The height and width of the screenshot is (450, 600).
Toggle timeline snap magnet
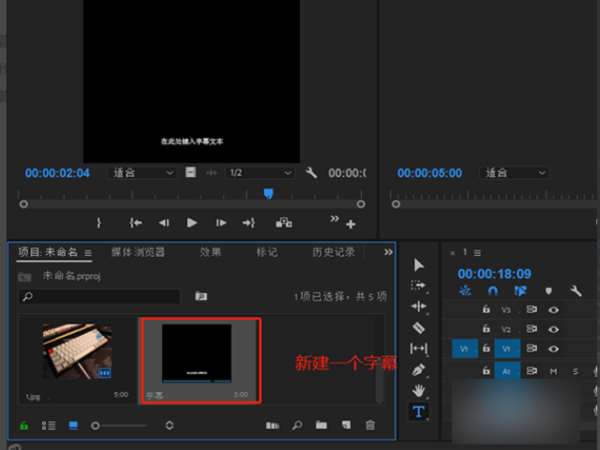(x=492, y=291)
